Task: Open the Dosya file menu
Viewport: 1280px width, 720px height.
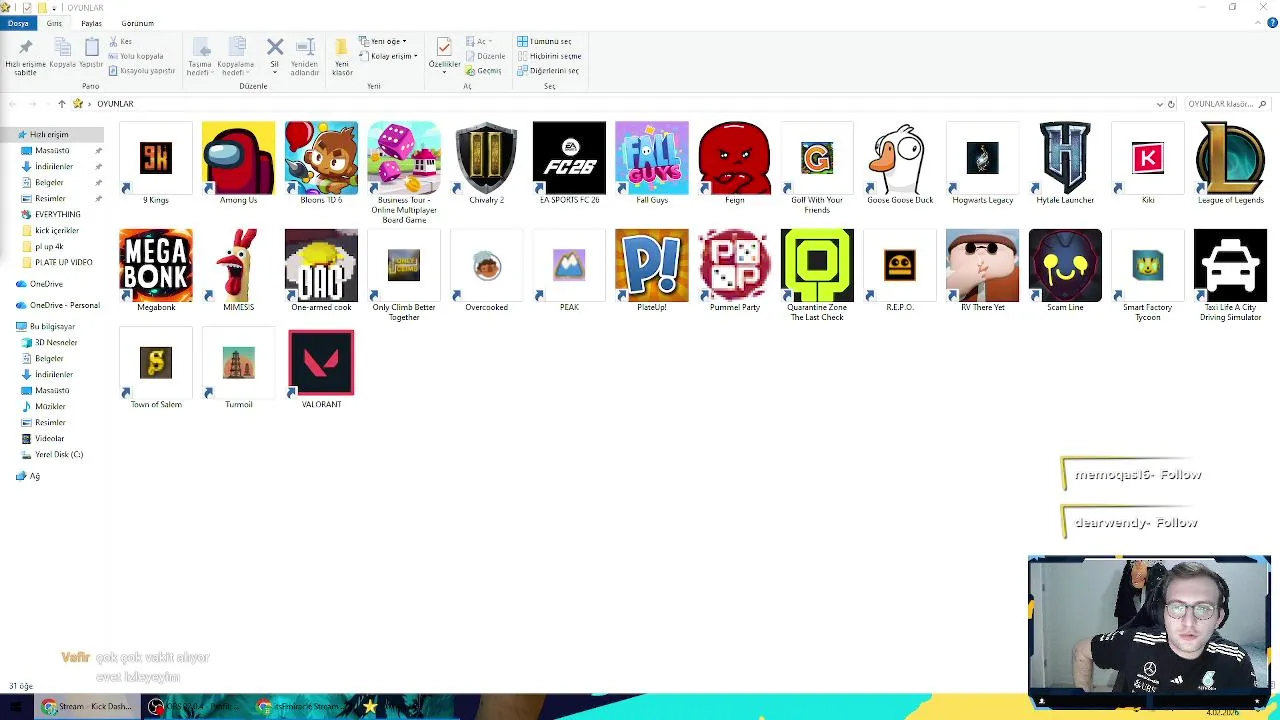Action: tap(18, 23)
